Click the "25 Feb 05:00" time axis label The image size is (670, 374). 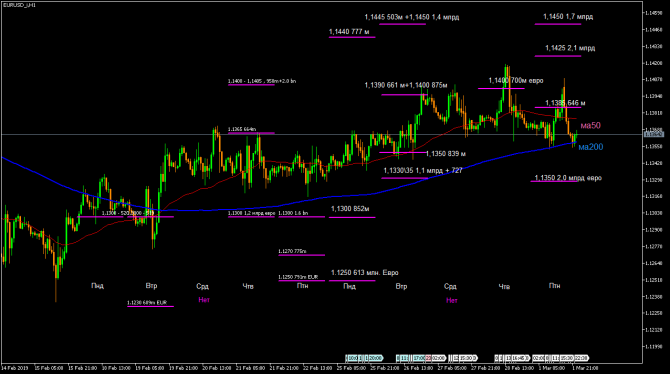[351, 368]
